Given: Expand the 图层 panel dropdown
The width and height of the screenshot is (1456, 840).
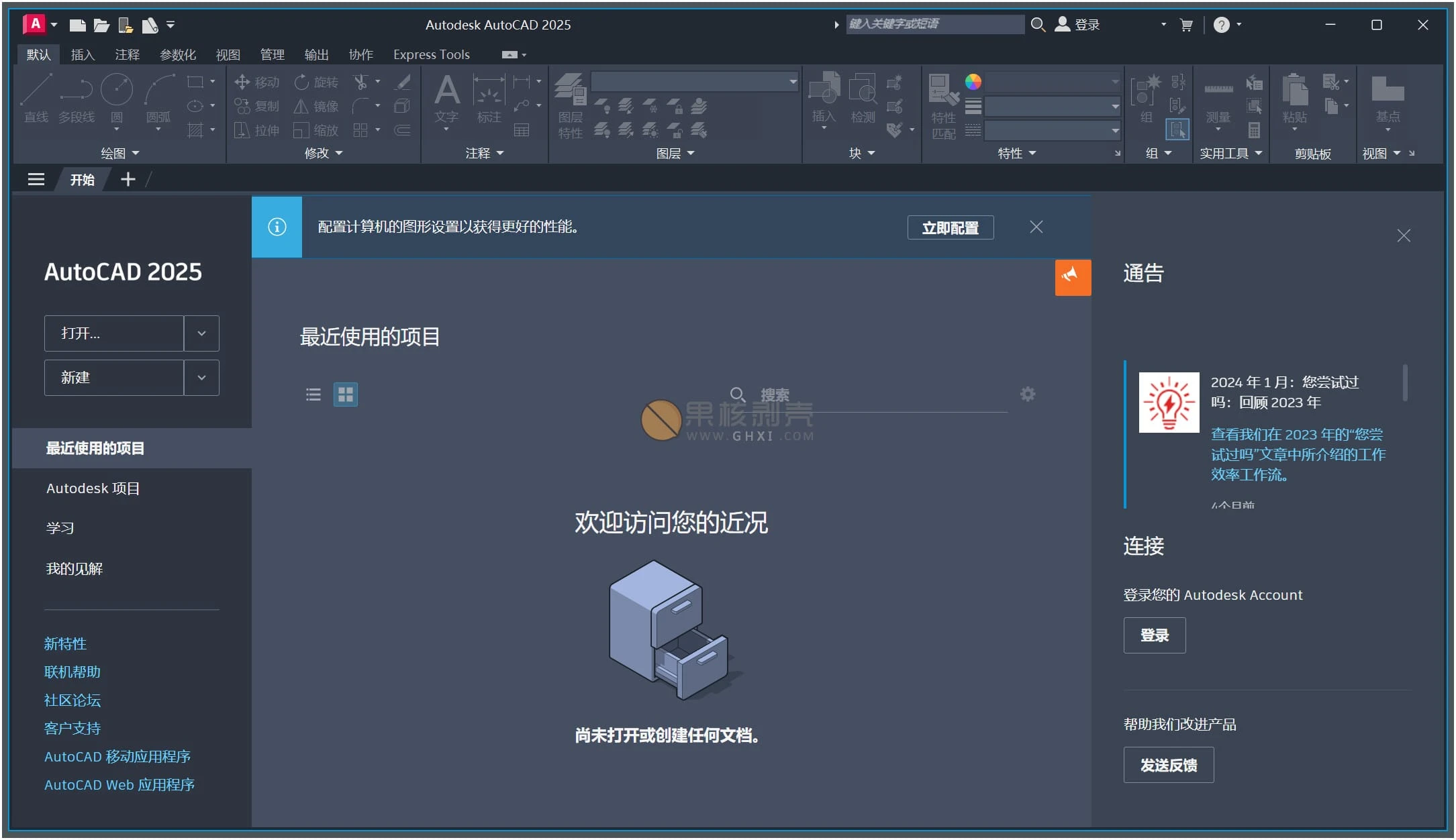Looking at the screenshot, I should [x=675, y=154].
